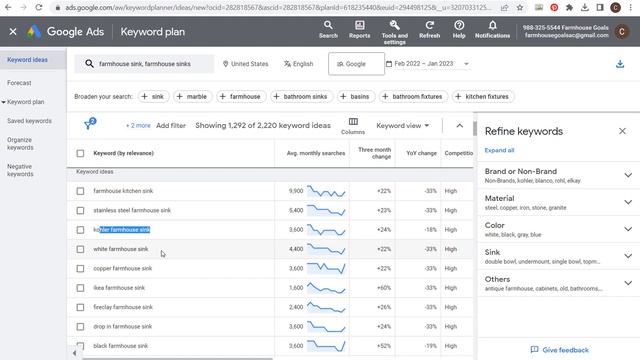Open Forecast in the sidebar
Image resolution: width=640 pixels, height=360 pixels.
19,83
